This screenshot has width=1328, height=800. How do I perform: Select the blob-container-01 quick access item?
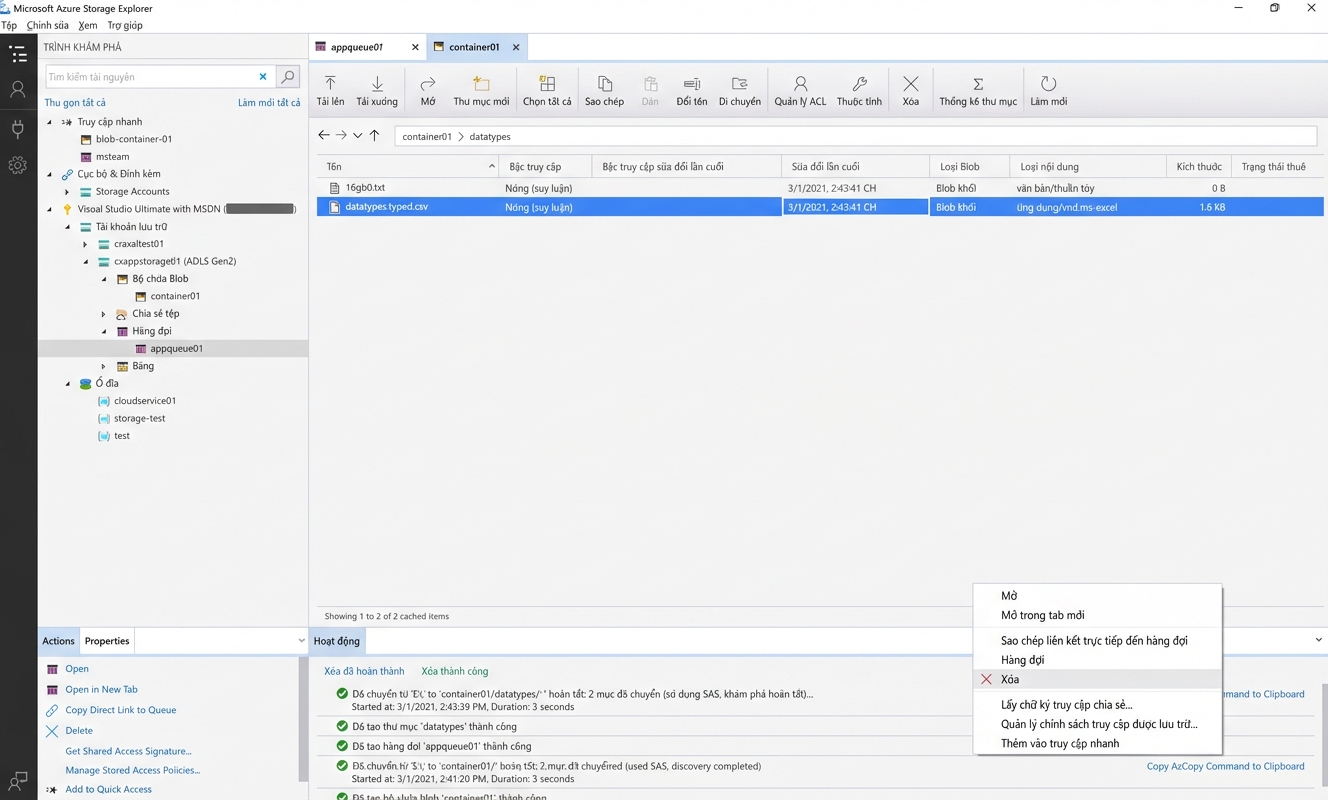[134, 139]
